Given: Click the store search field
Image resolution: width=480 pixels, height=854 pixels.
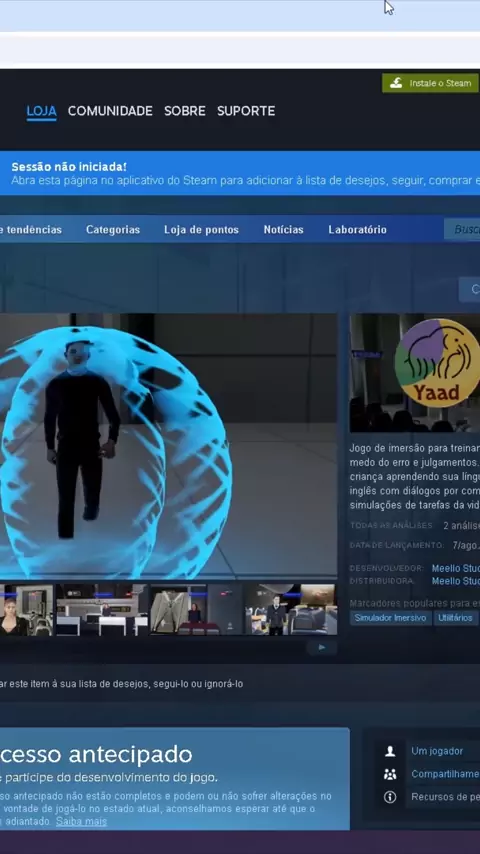Looking at the screenshot, I should click(x=462, y=230).
